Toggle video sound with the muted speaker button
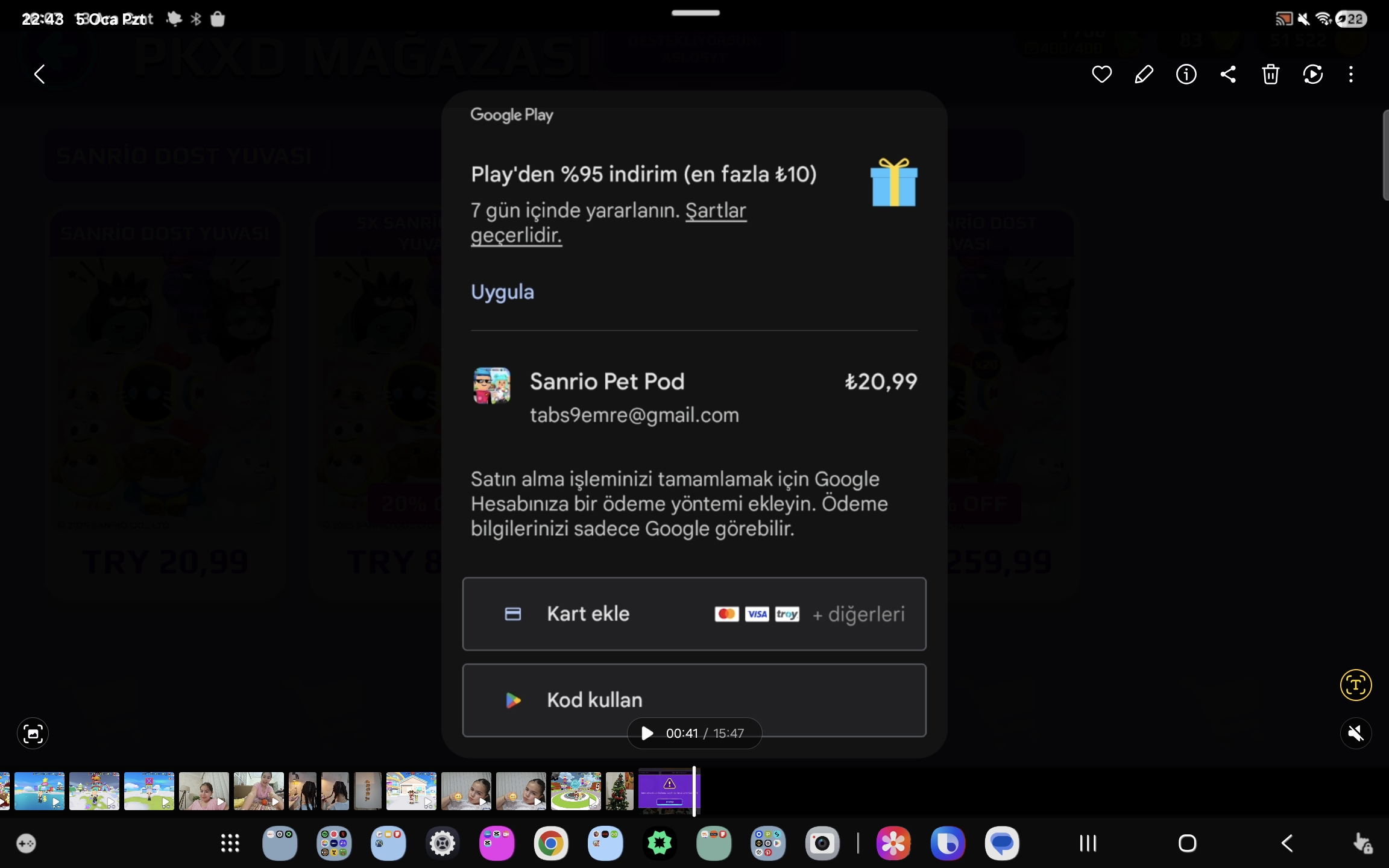 click(x=1356, y=734)
